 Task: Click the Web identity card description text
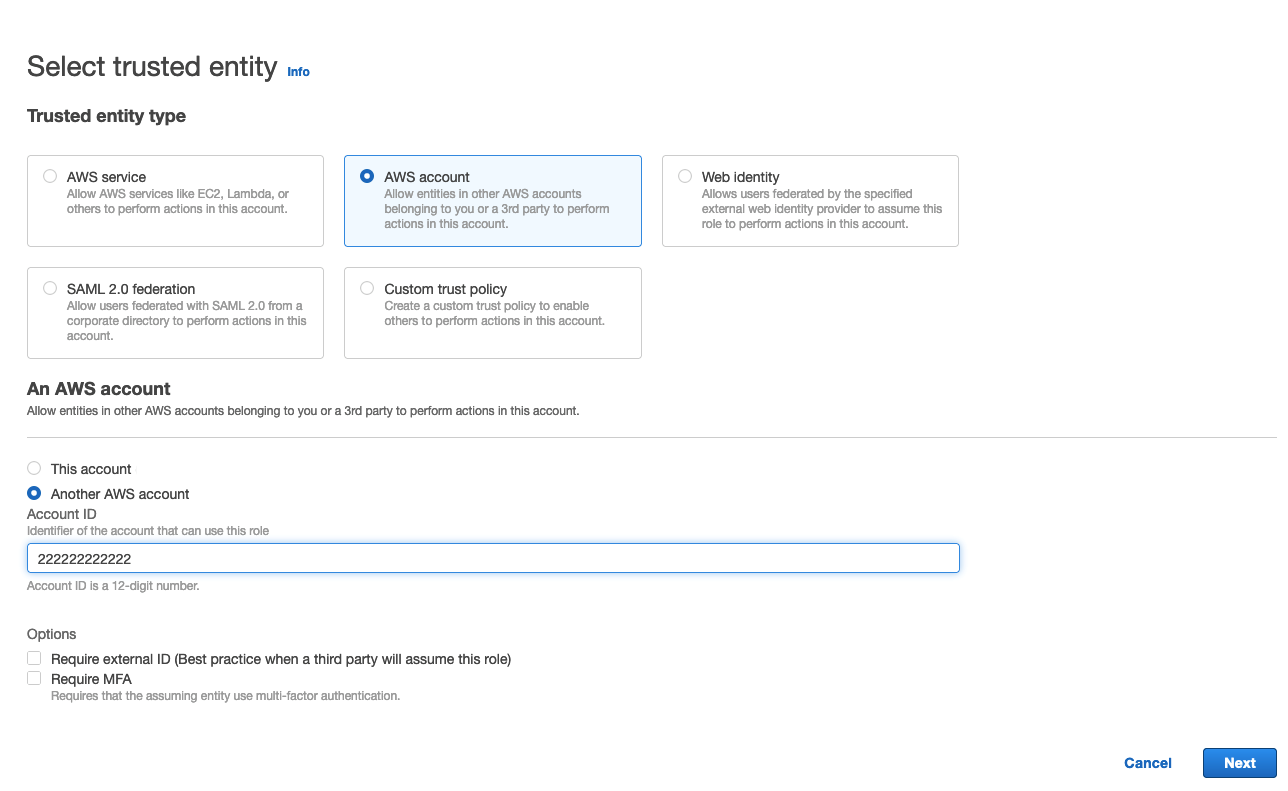coord(821,209)
